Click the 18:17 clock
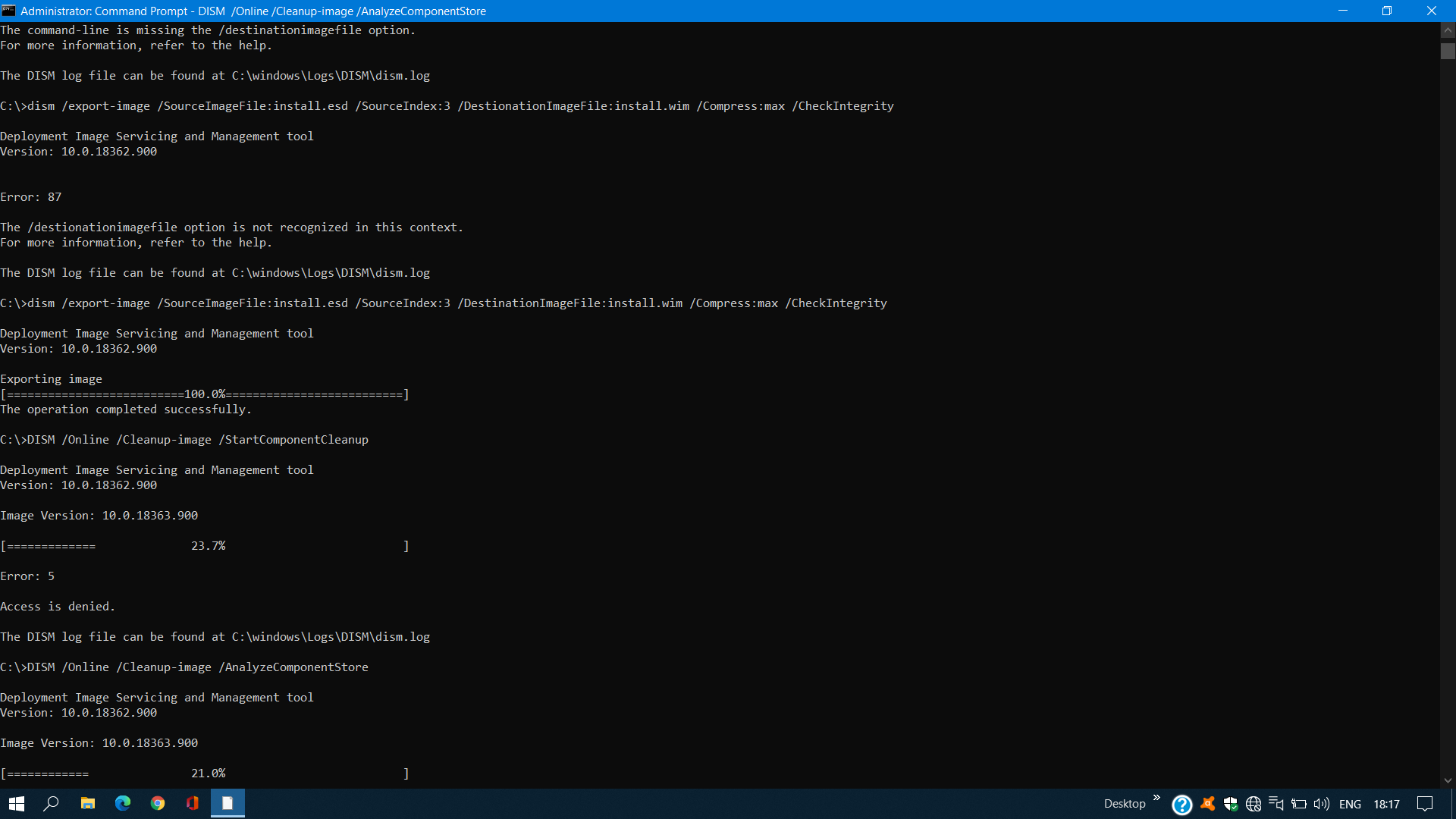The width and height of the screenshot is (1456, 819). click(1386, 804)
